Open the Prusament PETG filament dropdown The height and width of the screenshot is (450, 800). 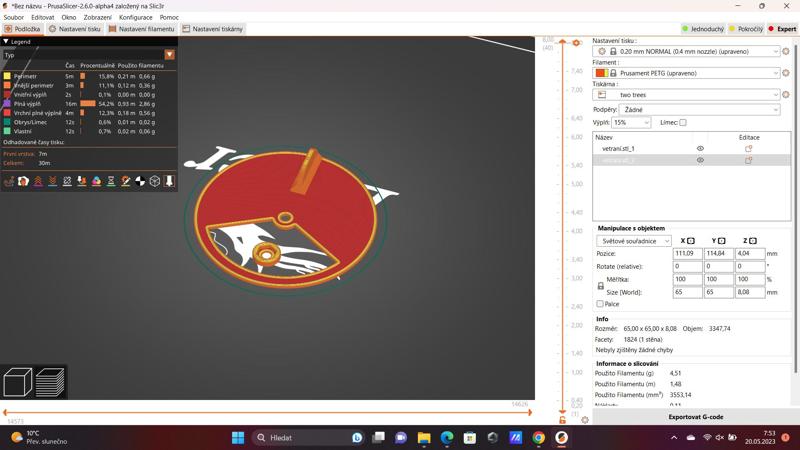[x=686, y=73]
